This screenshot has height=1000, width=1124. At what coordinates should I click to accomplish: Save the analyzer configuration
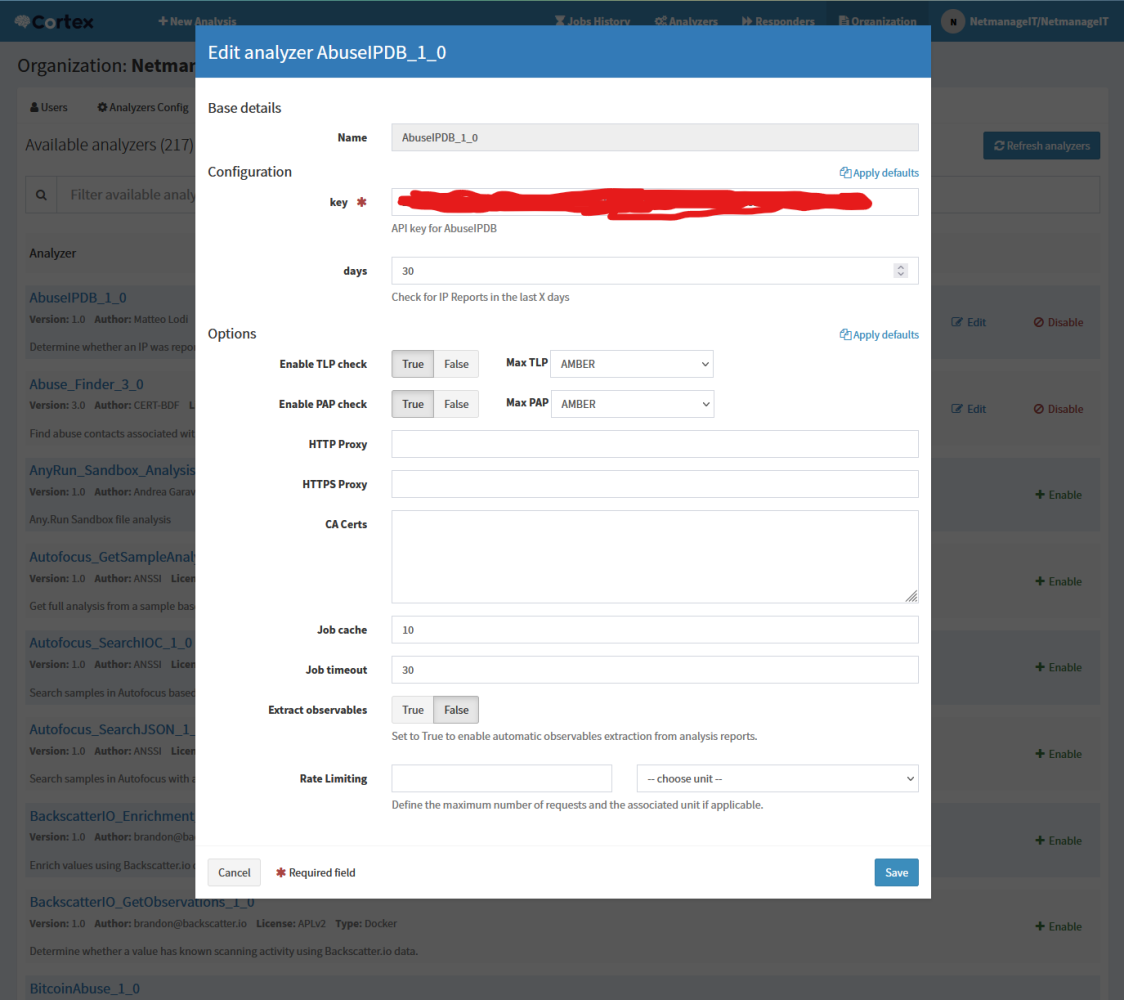point(896,873)
